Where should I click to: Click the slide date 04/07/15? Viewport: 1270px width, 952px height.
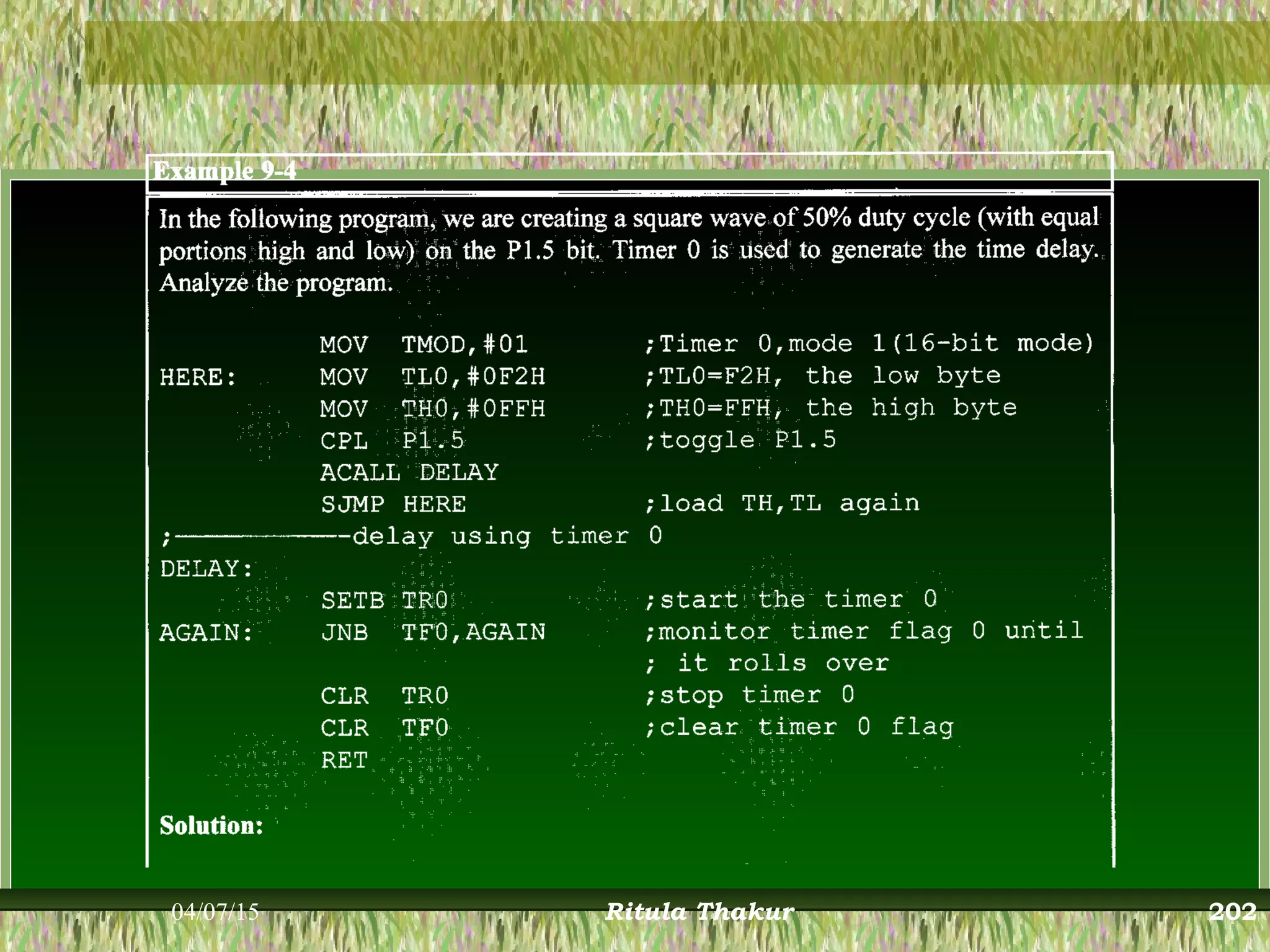tap(215, 911)
